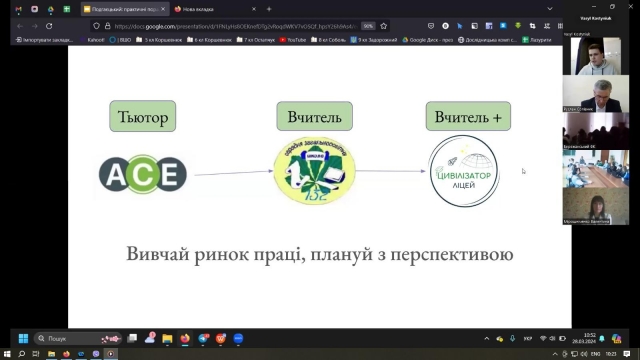Open the pinned Google Drive tab
The height and width of the screenshot is (360, 640).
(x=51, y=9)
